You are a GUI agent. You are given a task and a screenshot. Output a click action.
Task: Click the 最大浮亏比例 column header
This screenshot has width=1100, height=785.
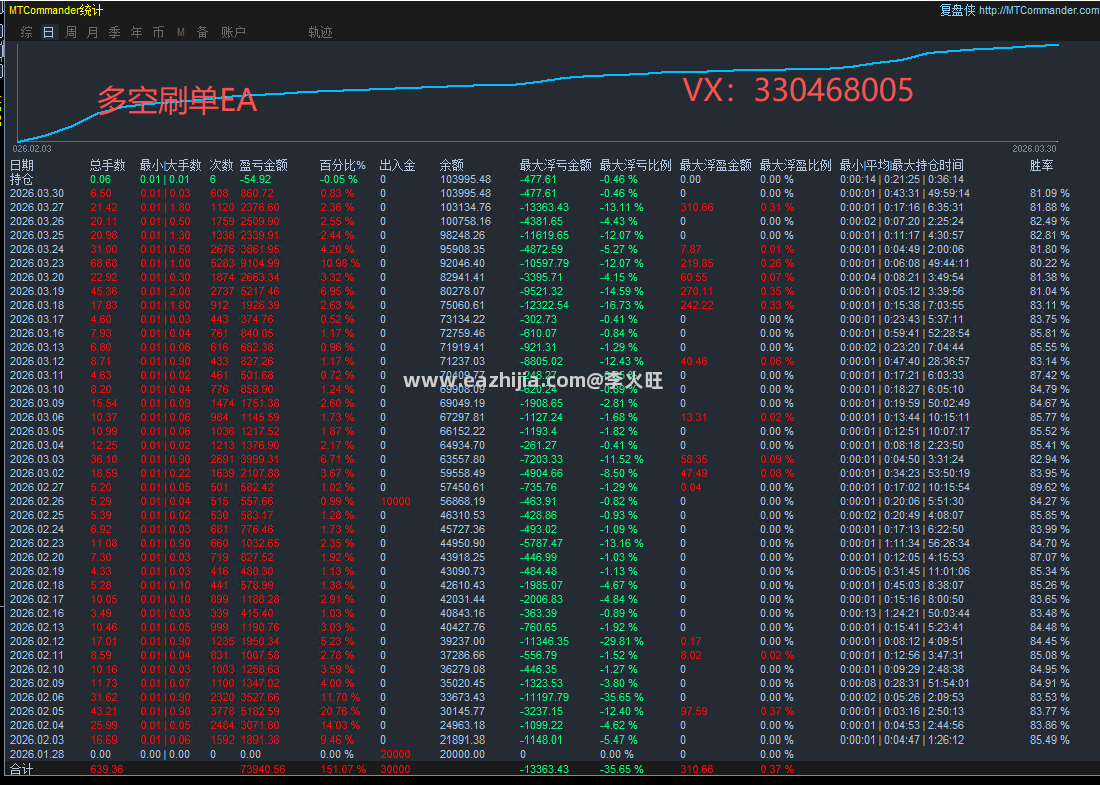point(635,166)
